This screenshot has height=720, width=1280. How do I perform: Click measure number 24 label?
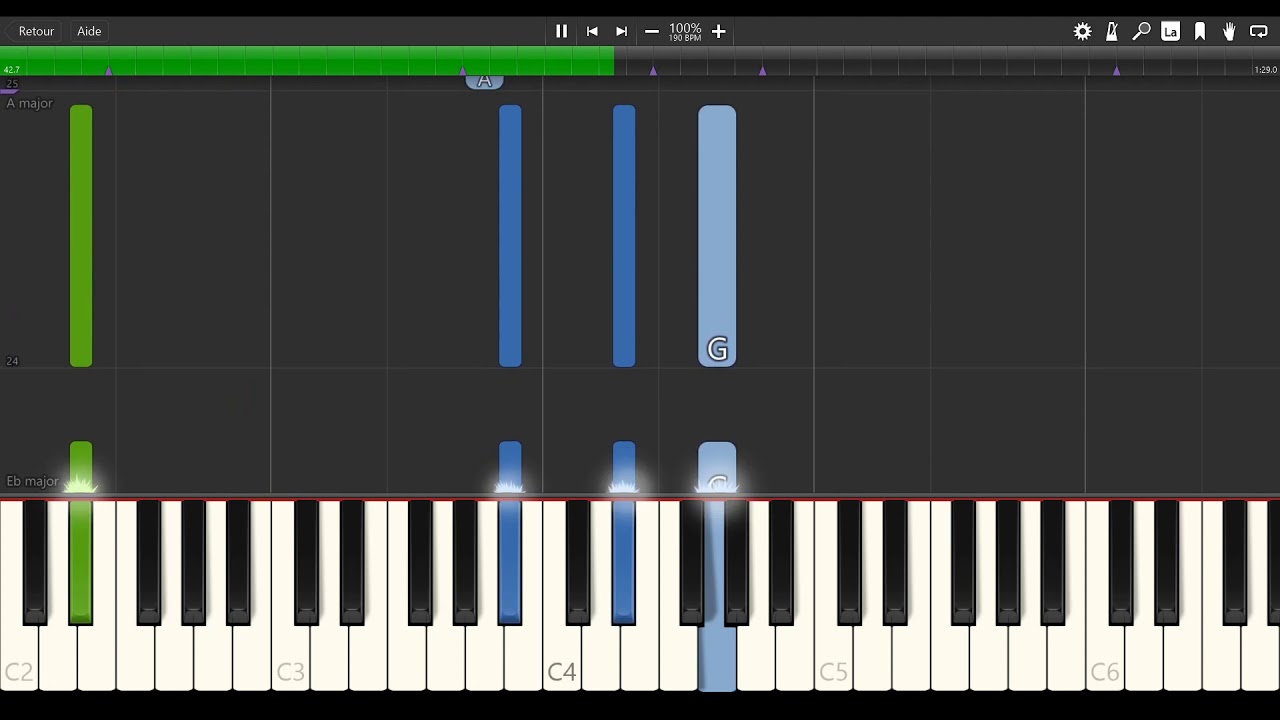(12, 361)
